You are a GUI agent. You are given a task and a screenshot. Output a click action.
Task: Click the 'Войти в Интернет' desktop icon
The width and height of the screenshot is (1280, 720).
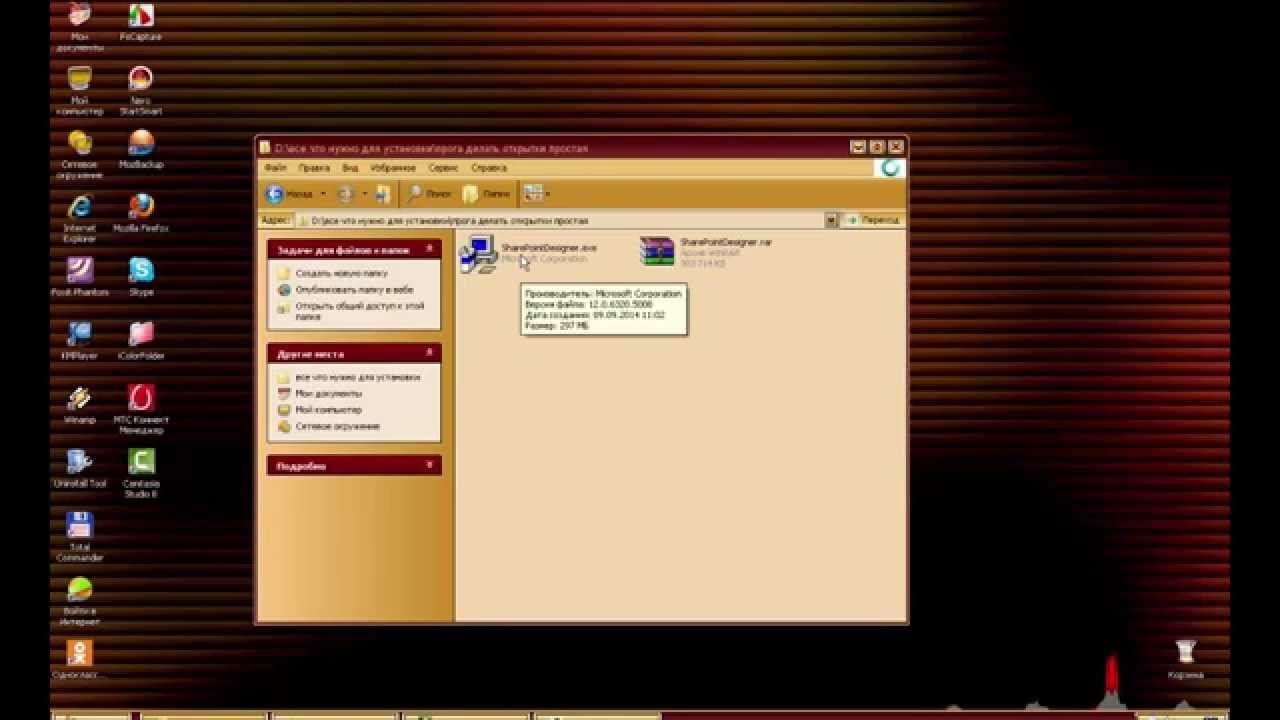(79, 602)
